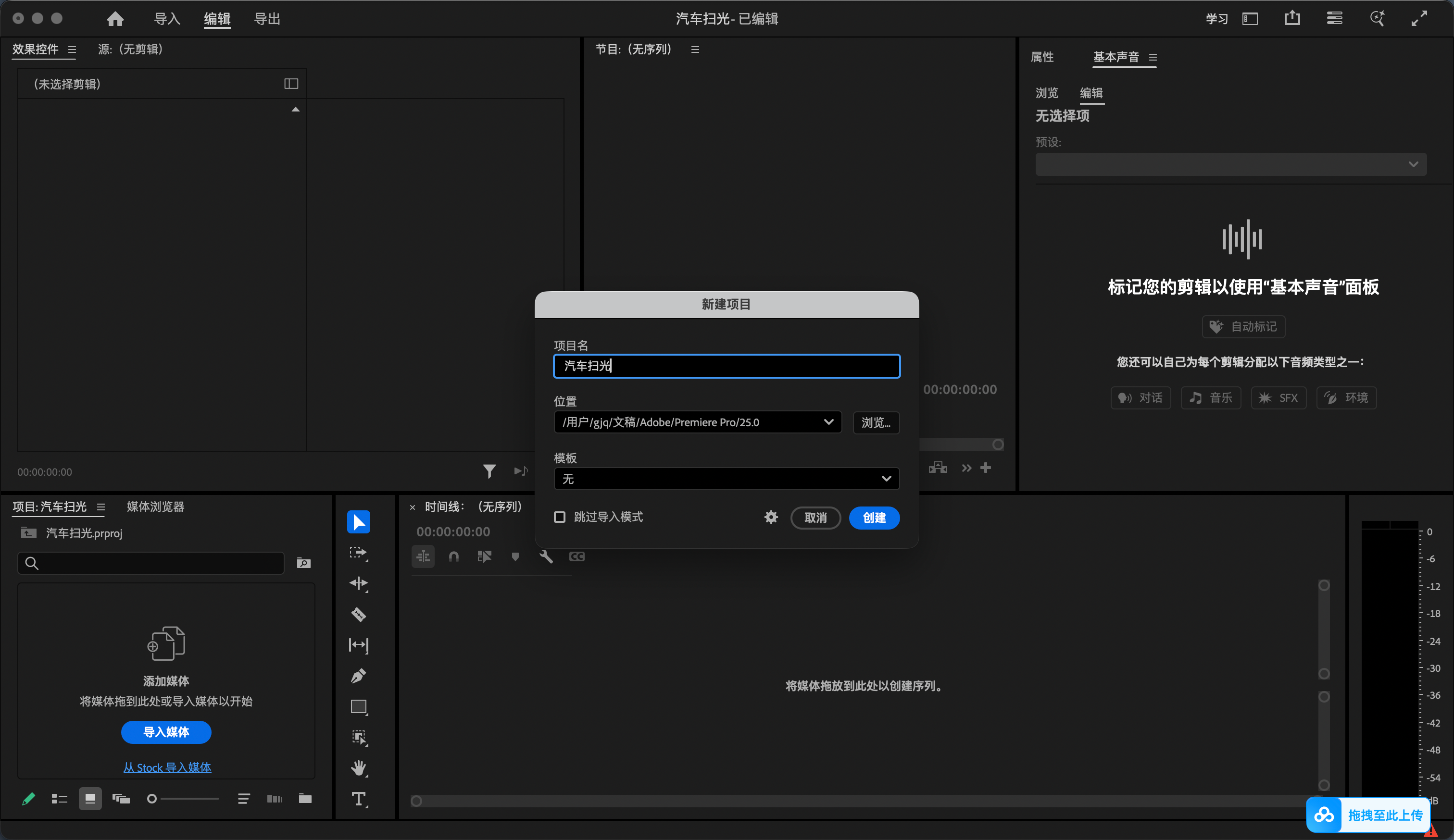Switch project panel to freeform view

(121, 799)
